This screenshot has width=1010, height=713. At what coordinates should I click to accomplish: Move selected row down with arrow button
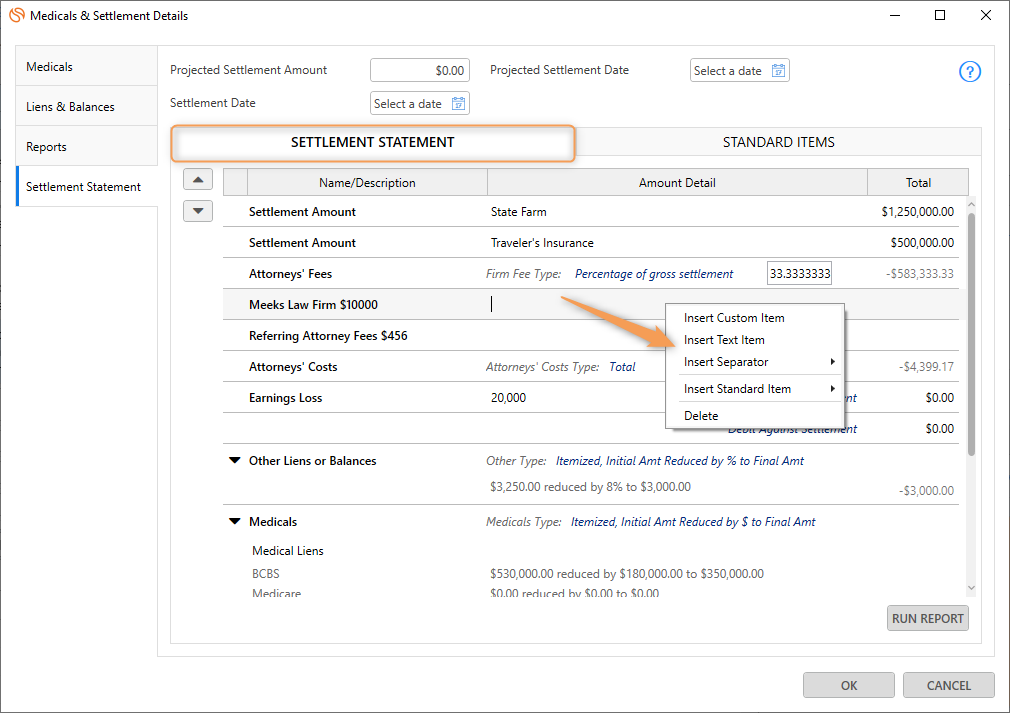coord(198,211)
